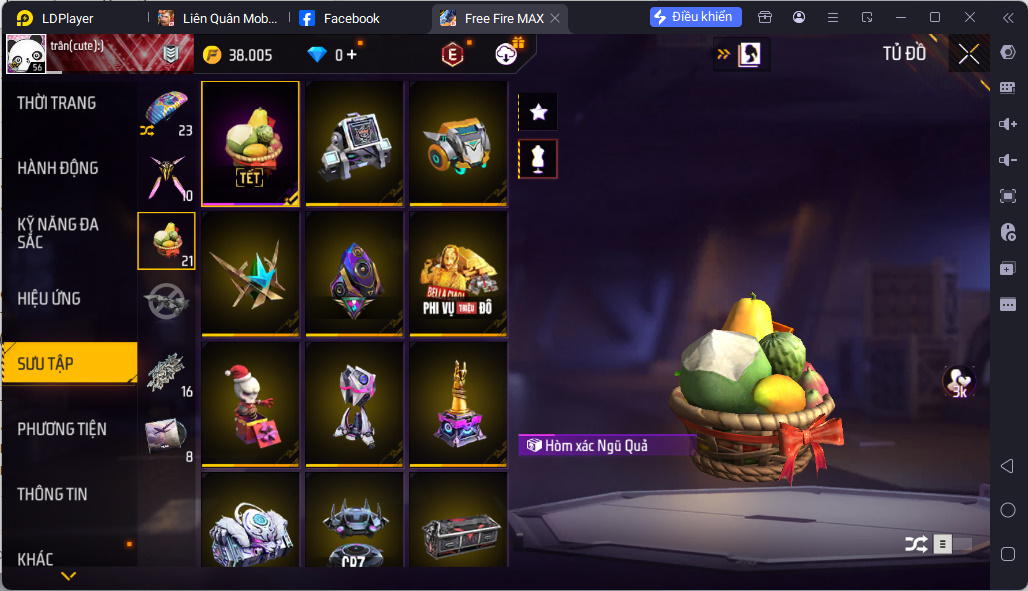Close the TỦ ĐỒ wardrobe screen
The height and width of the screenshot is (591, 1028).
(968, 54)
